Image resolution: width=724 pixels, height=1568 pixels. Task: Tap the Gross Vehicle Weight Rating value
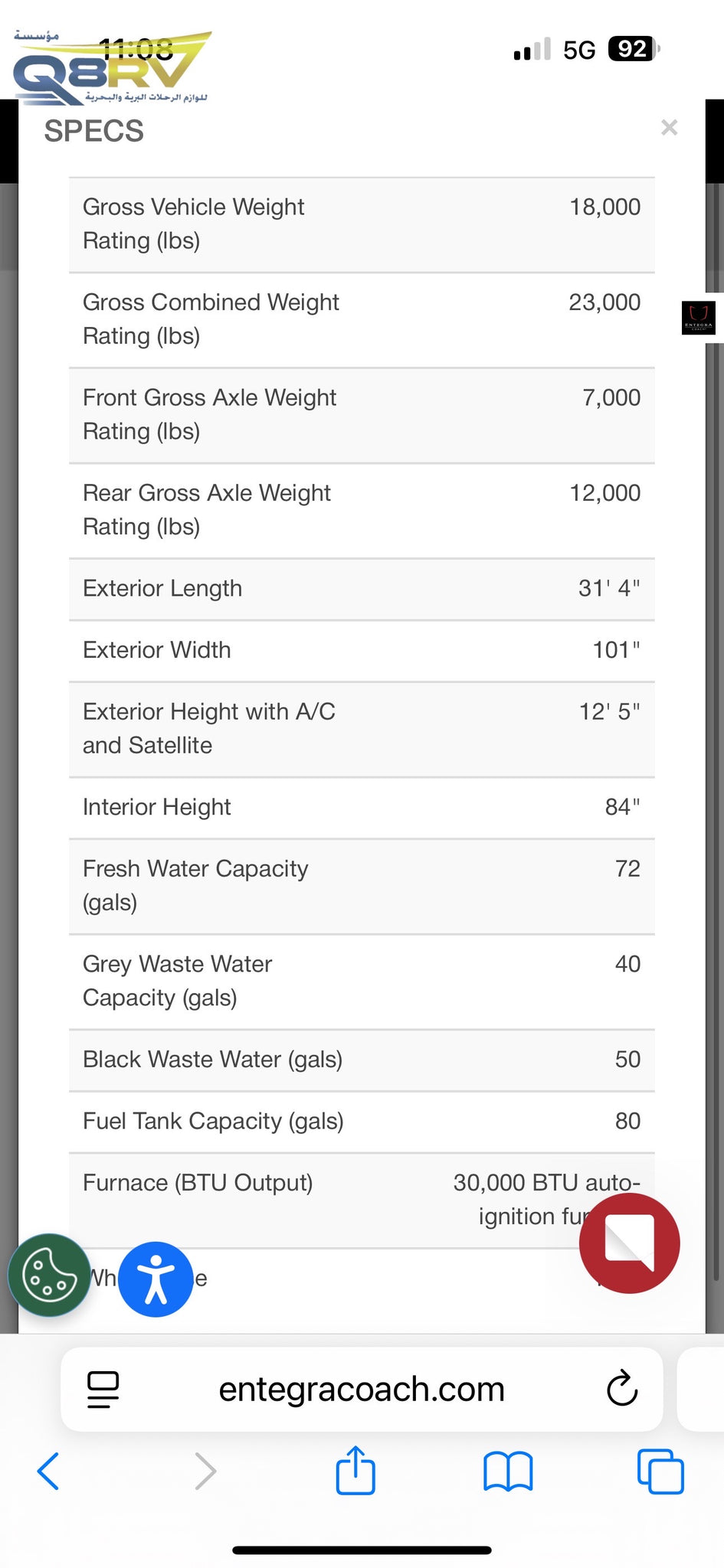click(604, 207)
